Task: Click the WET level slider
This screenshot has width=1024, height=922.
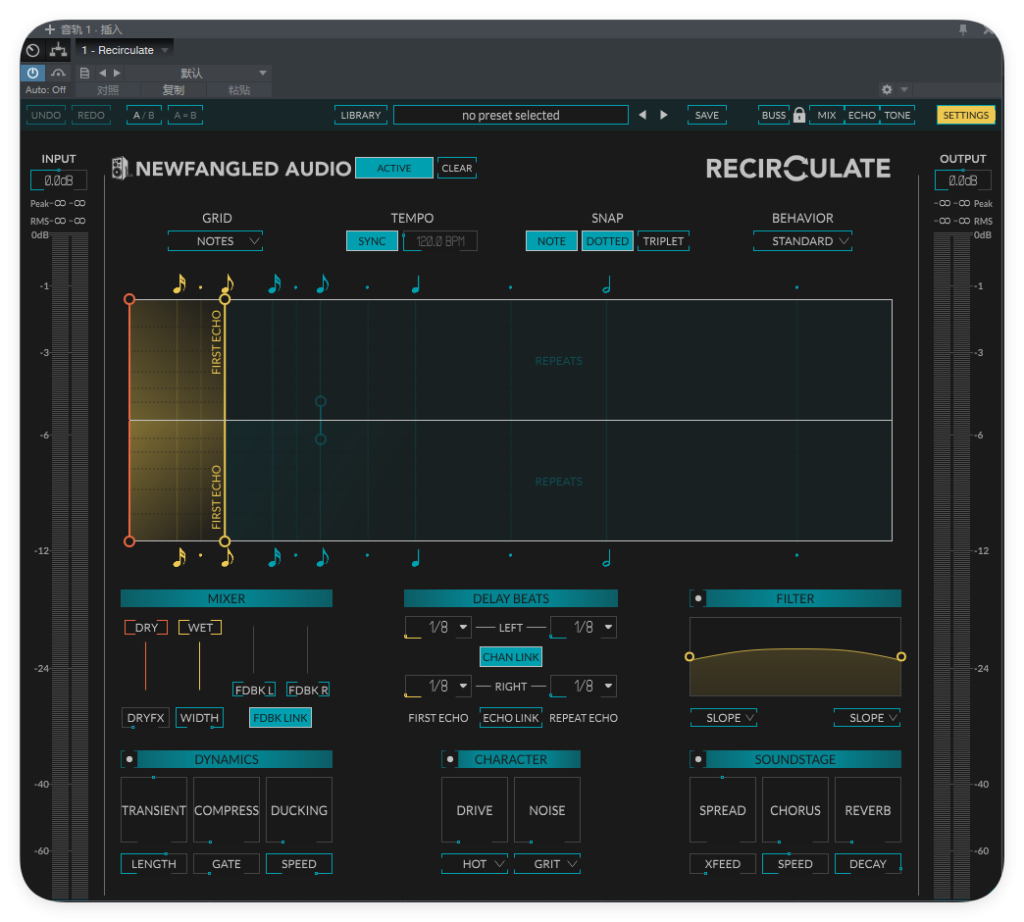Action: pos(200,665)
